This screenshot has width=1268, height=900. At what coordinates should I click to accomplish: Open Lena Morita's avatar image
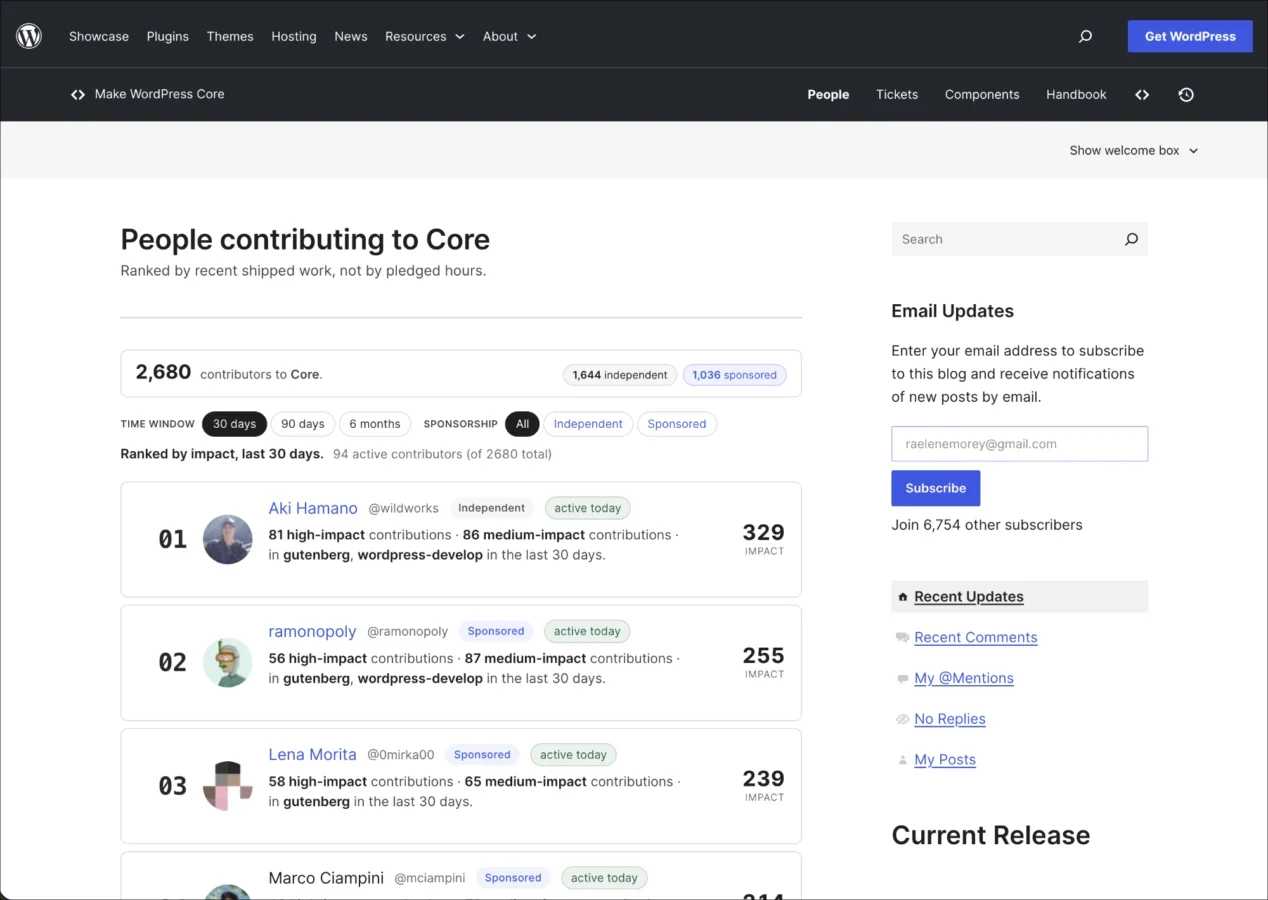click(x=227, y=786)
